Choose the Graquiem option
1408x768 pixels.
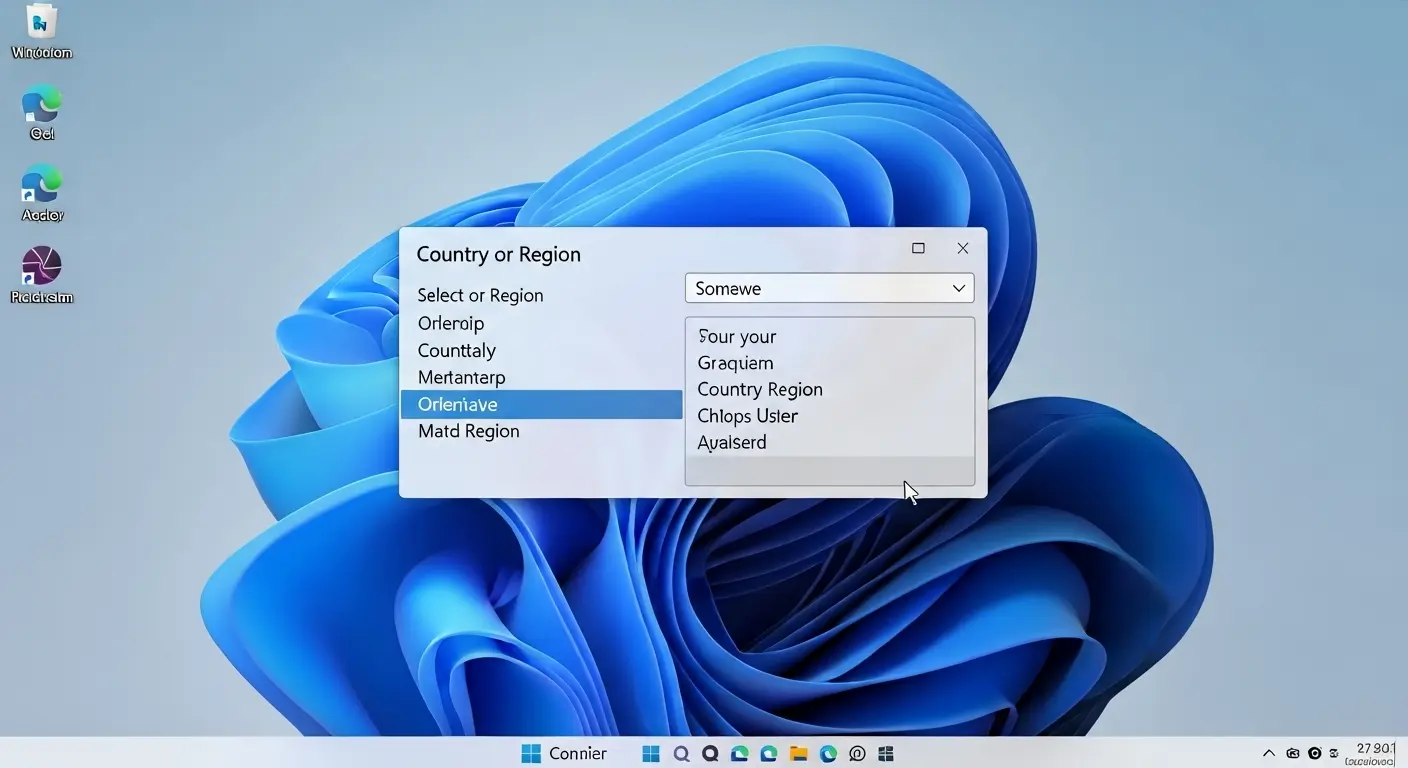pyautogui.click(x=735, y=363)
